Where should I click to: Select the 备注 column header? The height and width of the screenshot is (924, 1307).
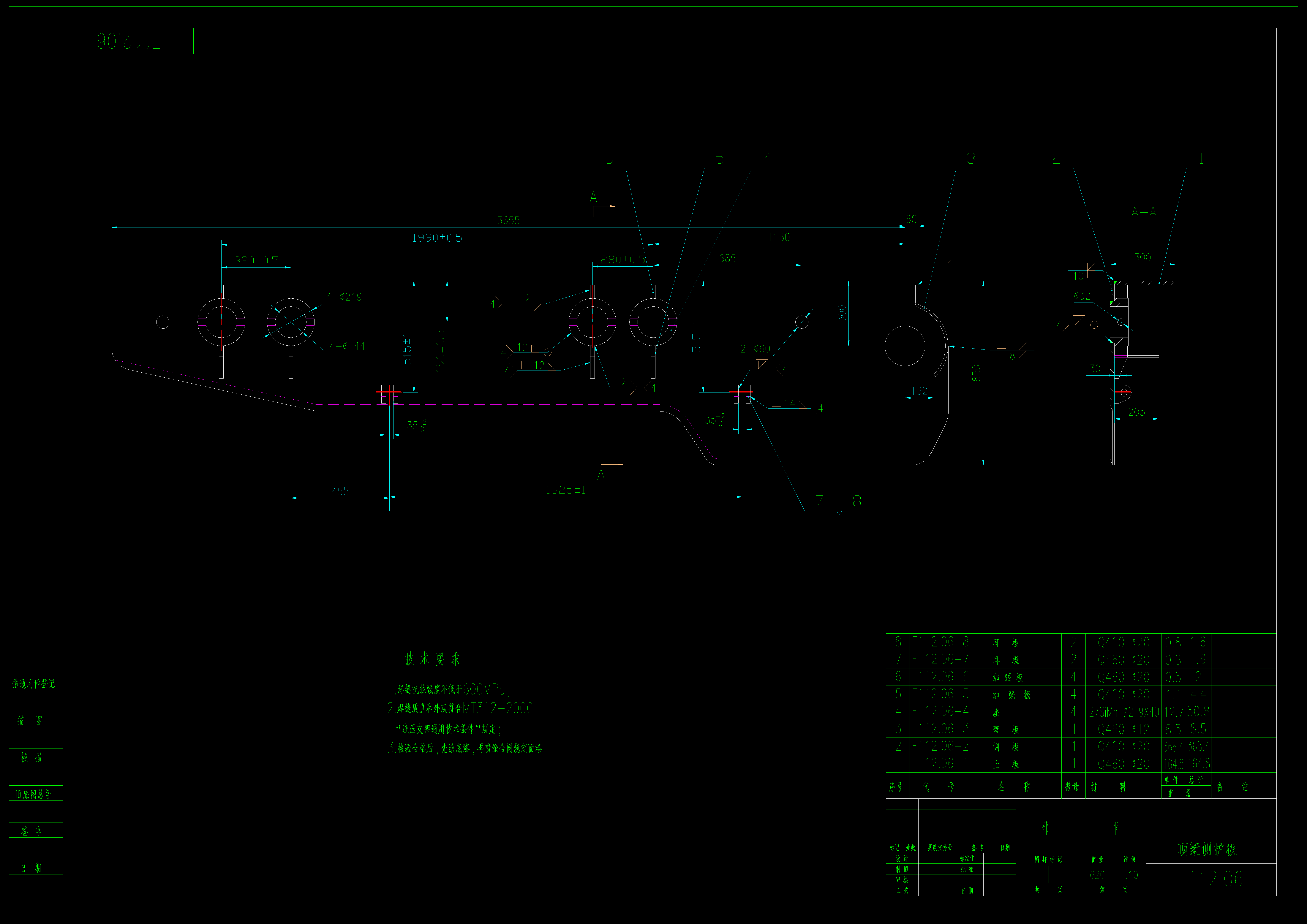click(1232, 787)
